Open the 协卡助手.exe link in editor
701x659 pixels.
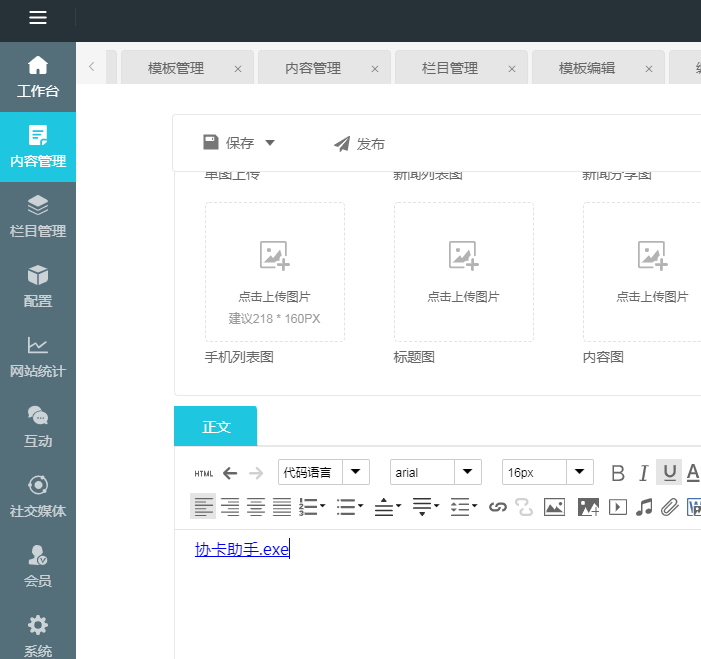pos(241,549)
